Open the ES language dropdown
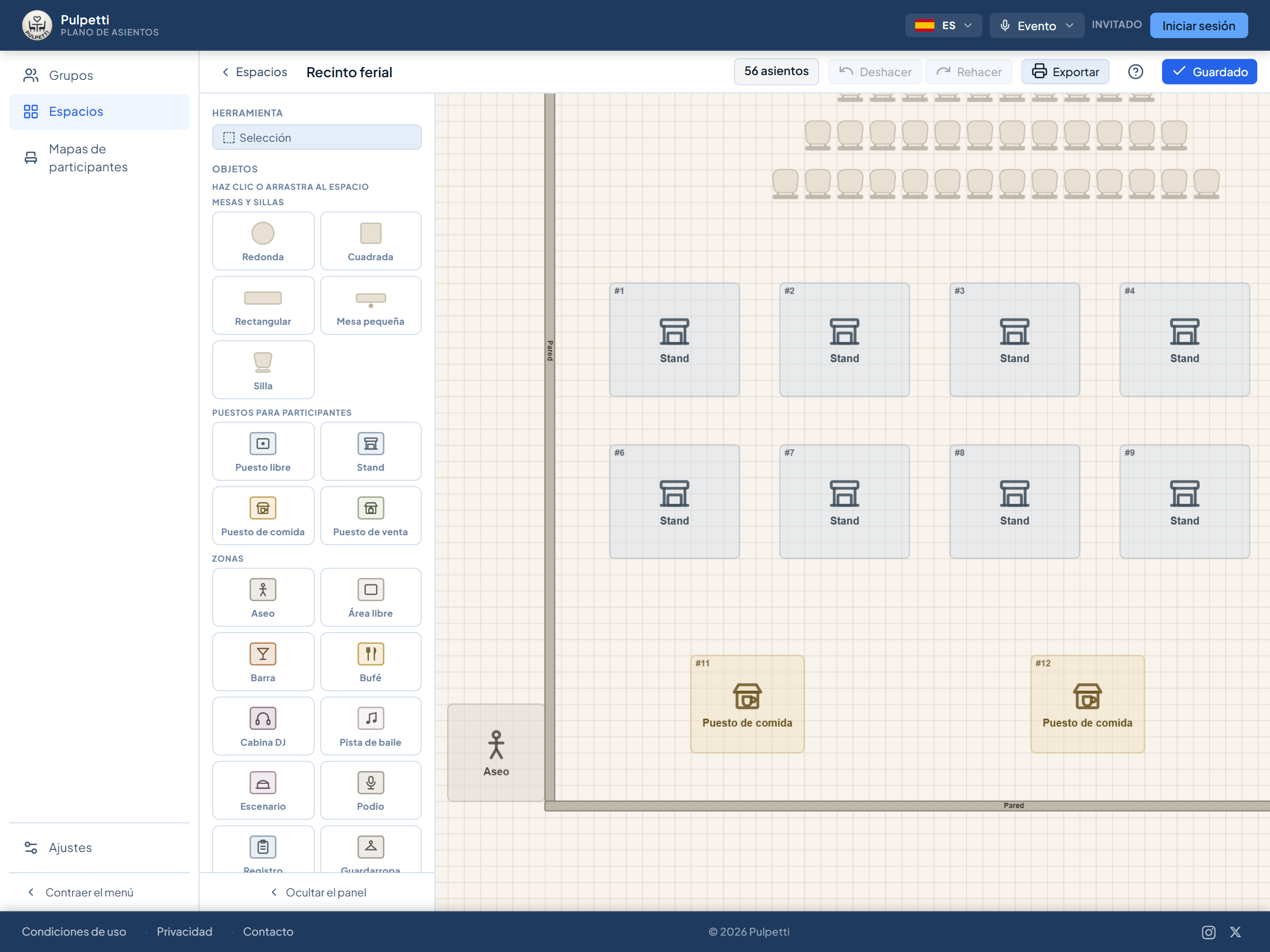Image resolution: width=1270 pixels, height=952 pixels. click(943, 25)
